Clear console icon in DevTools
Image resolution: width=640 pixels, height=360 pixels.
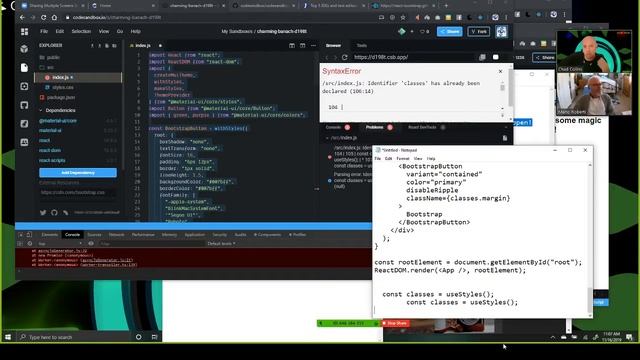click(x=29, y=244)
